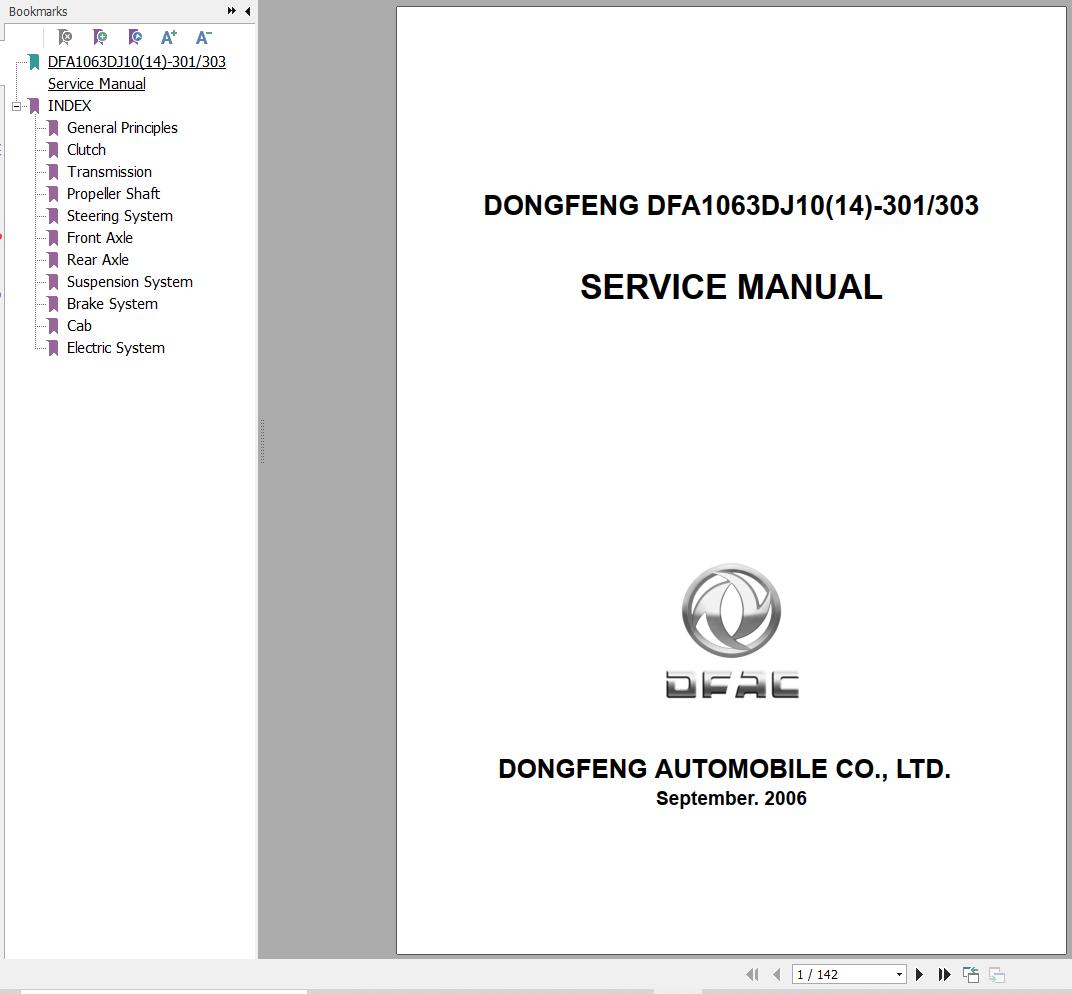Go to the previous page

click(777, 974)
